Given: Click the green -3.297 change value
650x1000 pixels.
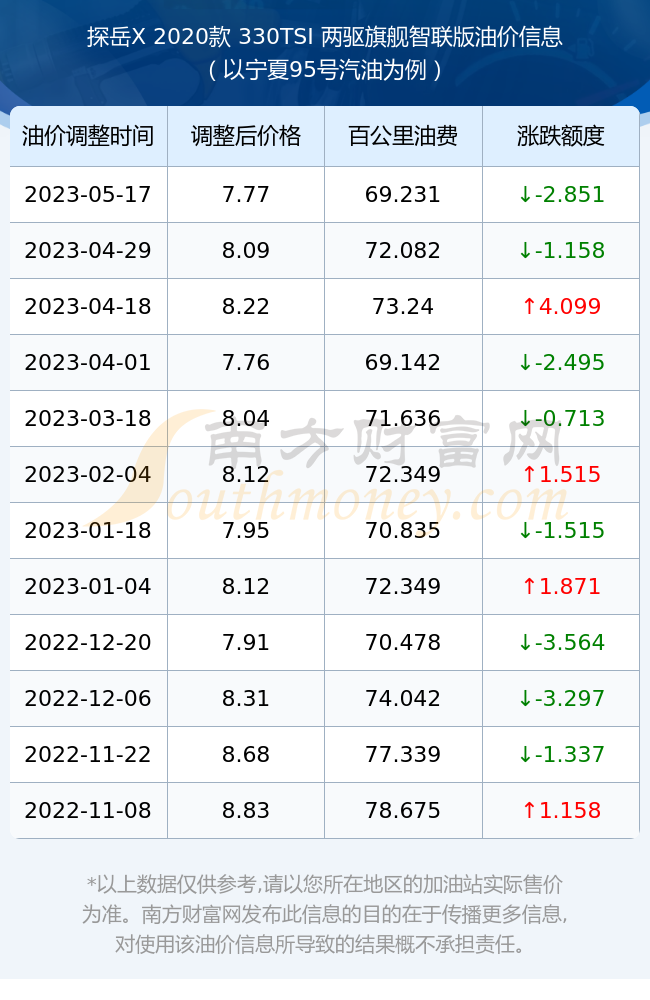Looking at the screenshot, I should (561, 698).
